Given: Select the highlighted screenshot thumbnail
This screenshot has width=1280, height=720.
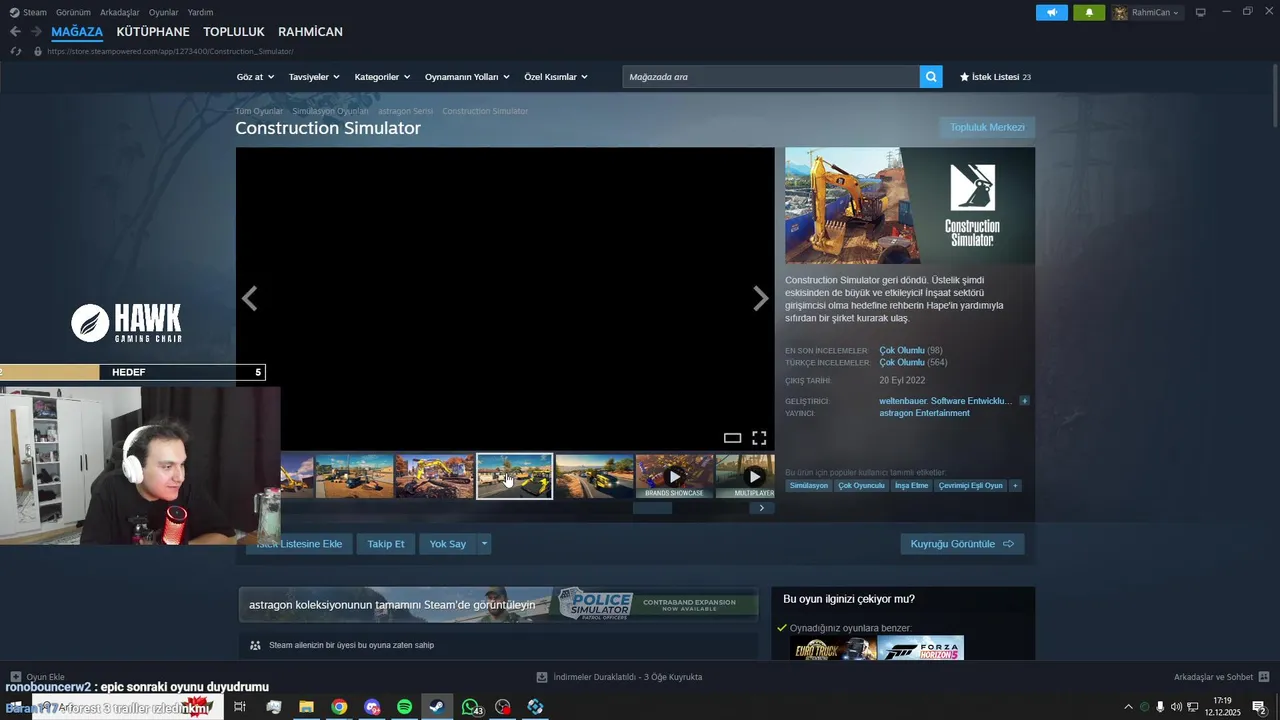Looking at the screenshot, I should (514, 476).
